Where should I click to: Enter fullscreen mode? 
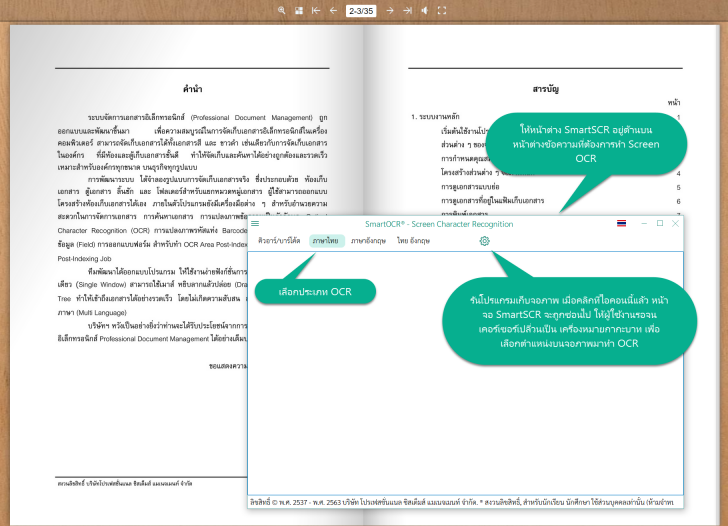tap(442, 10)
